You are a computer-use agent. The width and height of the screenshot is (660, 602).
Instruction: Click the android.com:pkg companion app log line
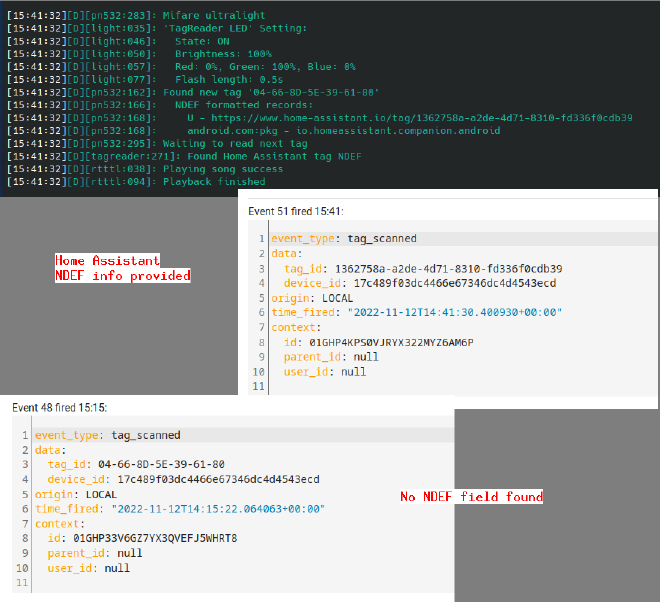coord(254,131)
